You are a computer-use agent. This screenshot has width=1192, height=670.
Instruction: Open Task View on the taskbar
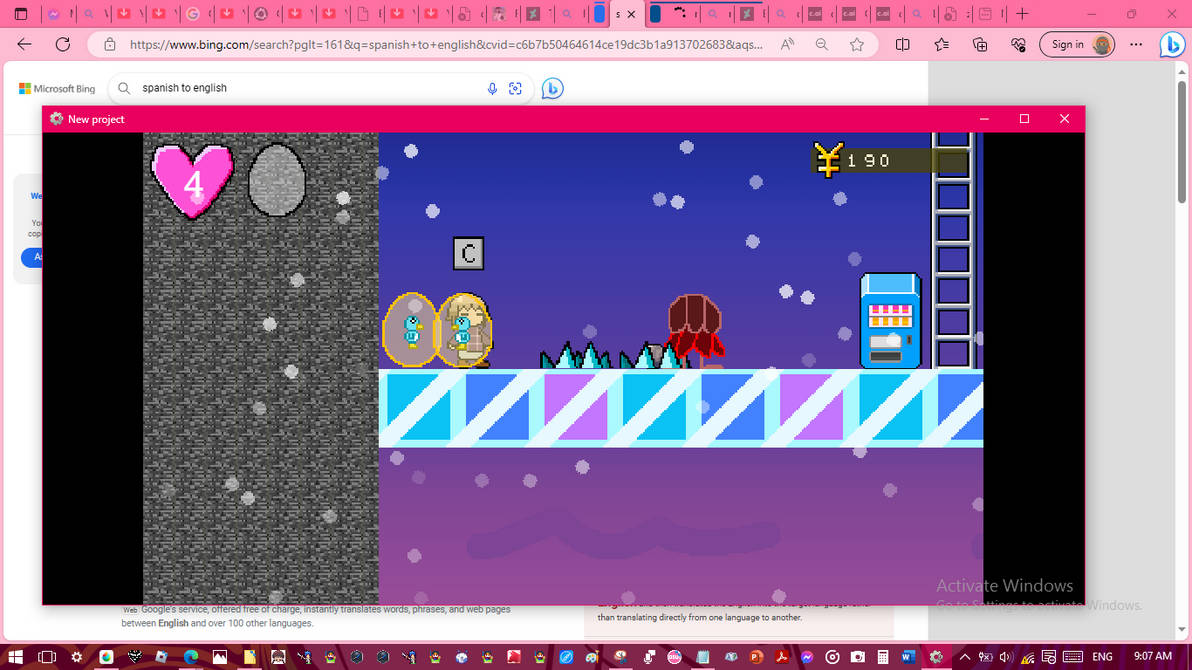[x=47, y=656]
